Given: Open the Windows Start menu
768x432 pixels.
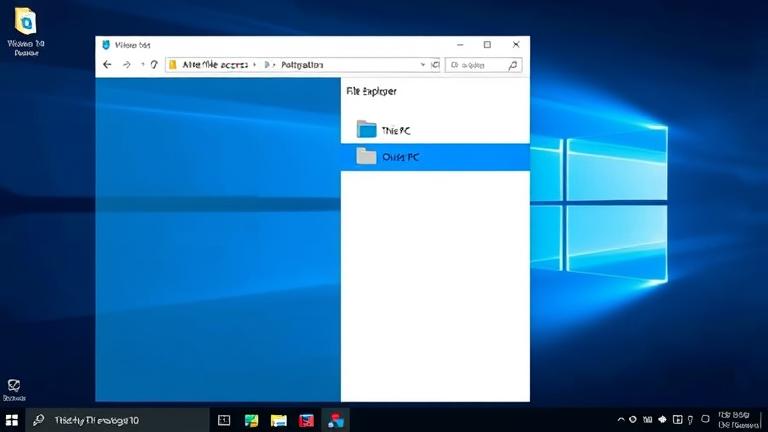Looking at the screenshot, I should [x=12, y=420].
